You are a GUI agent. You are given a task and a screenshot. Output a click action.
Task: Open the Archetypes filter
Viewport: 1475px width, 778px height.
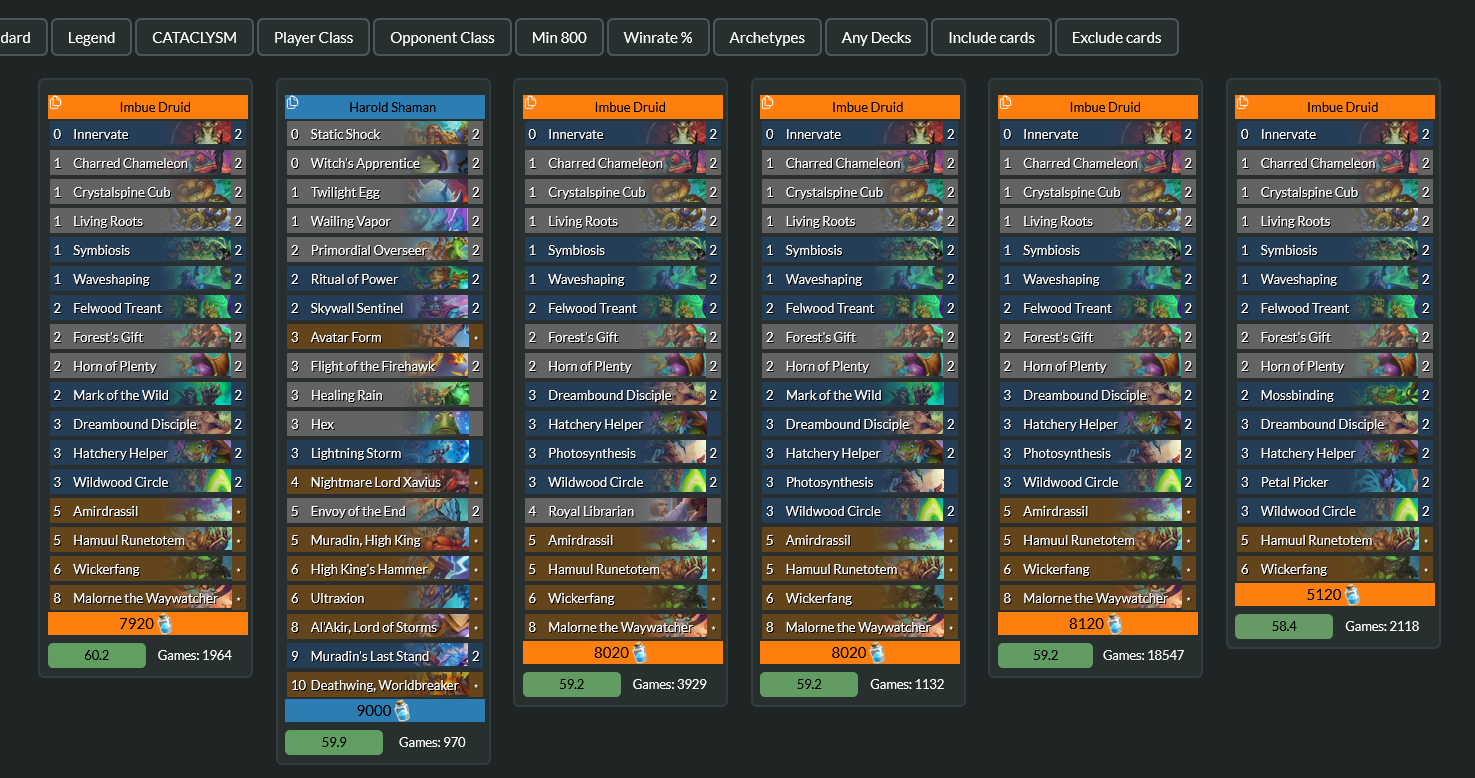tap(767, 38)
